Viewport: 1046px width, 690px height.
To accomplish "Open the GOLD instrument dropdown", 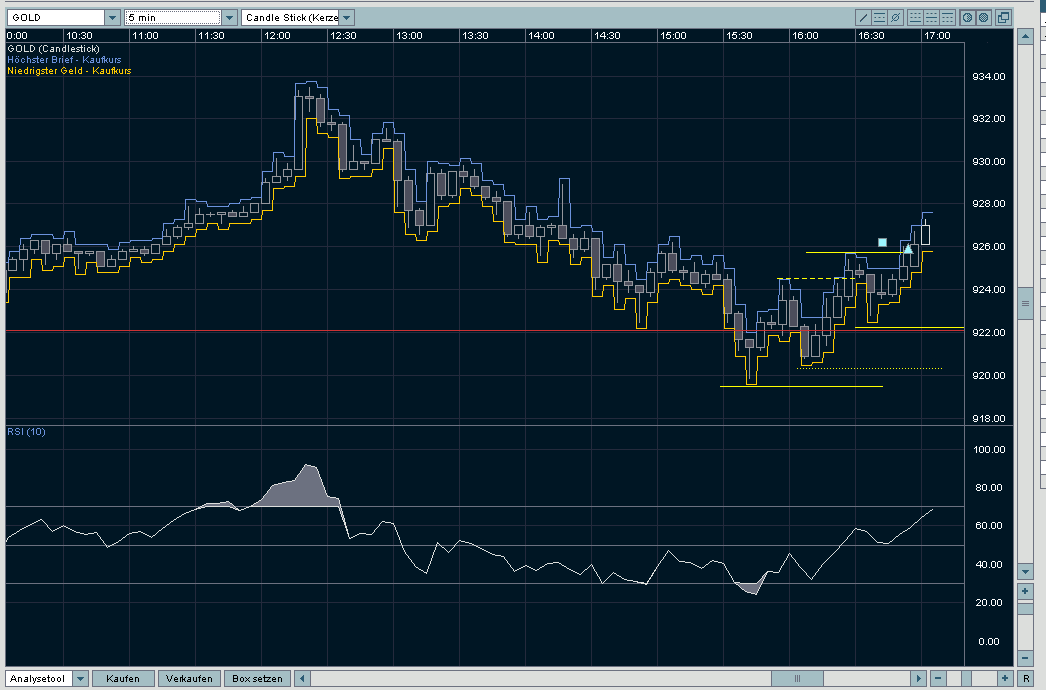I will pos(111,18).
